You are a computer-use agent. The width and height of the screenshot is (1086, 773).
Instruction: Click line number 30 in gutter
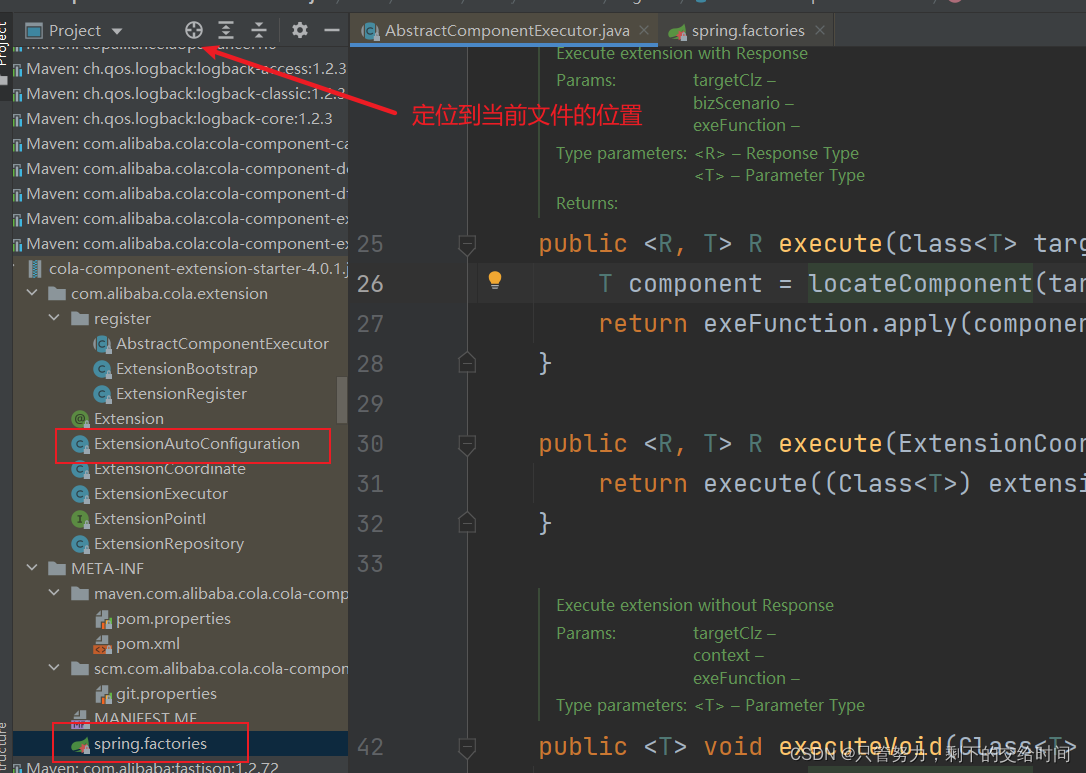pyautogui.click(x=370, y=444)
